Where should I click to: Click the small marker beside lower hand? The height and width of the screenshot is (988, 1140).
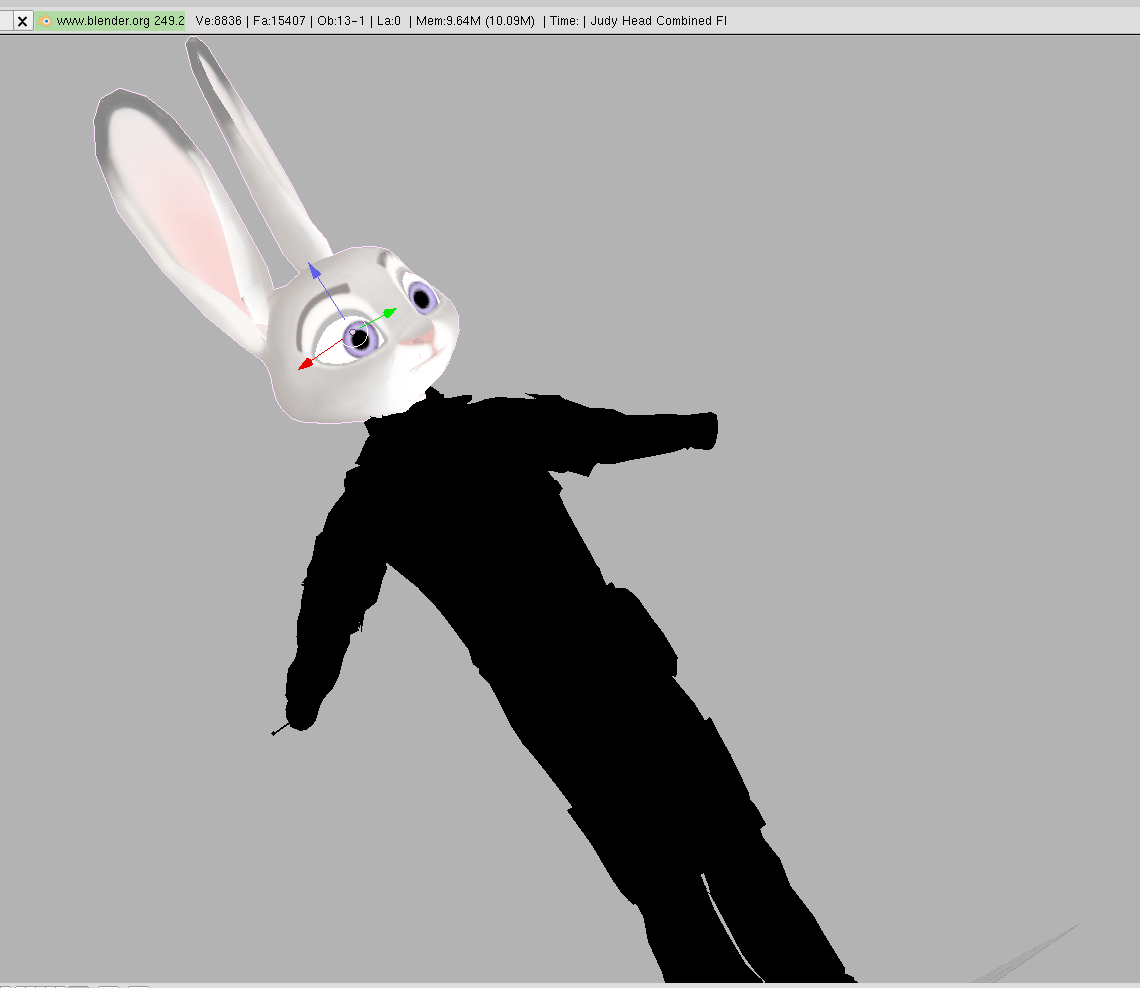(277, 732)
